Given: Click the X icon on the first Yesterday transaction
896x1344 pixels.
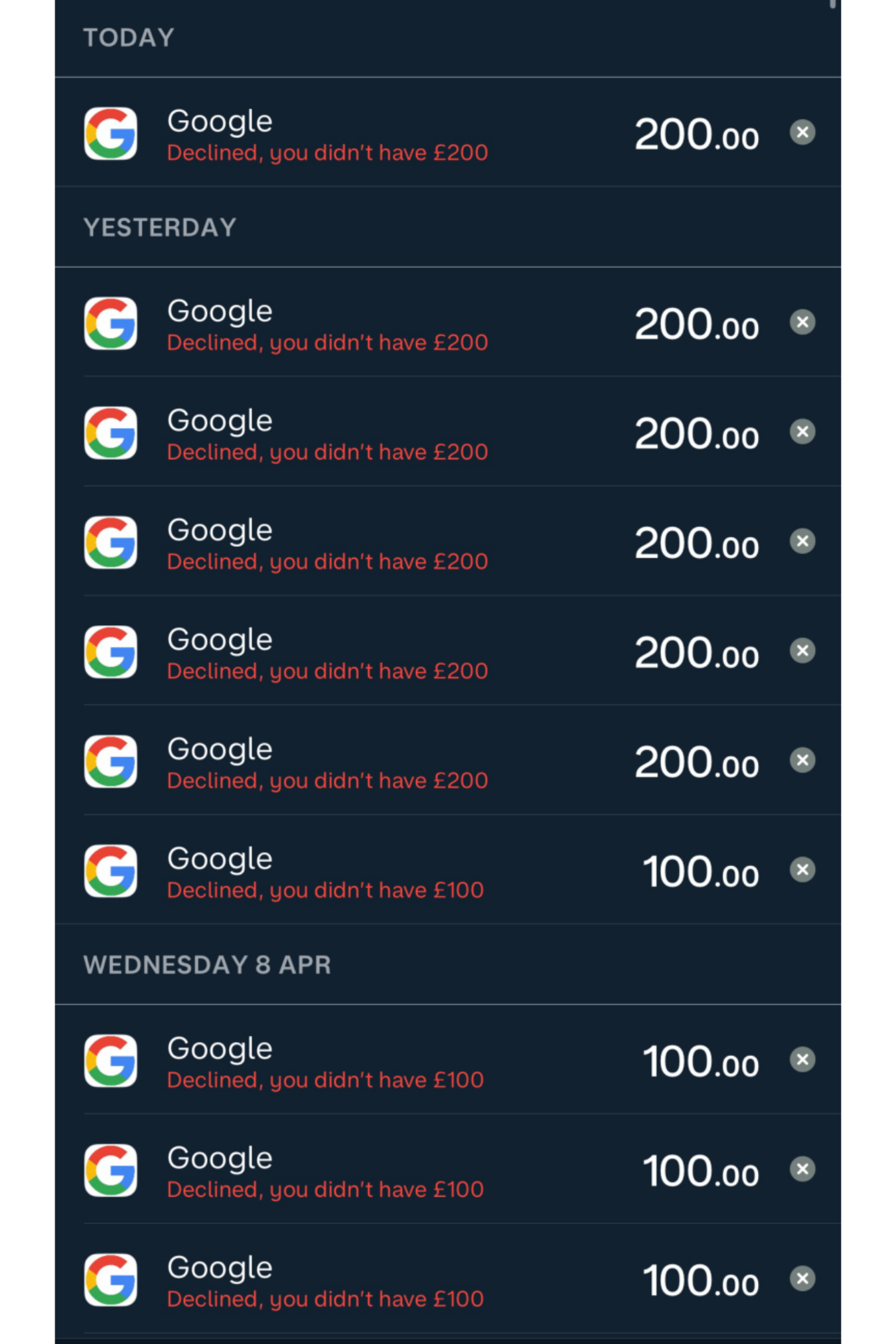Looking at the screenshot, I should [x=802, y=322].
